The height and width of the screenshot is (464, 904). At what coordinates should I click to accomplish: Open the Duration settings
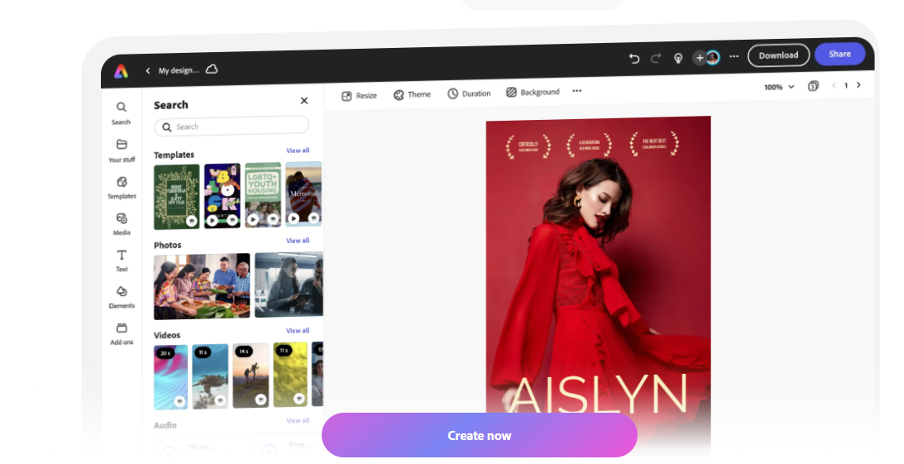pyautogui.click(x=469, y=93)
